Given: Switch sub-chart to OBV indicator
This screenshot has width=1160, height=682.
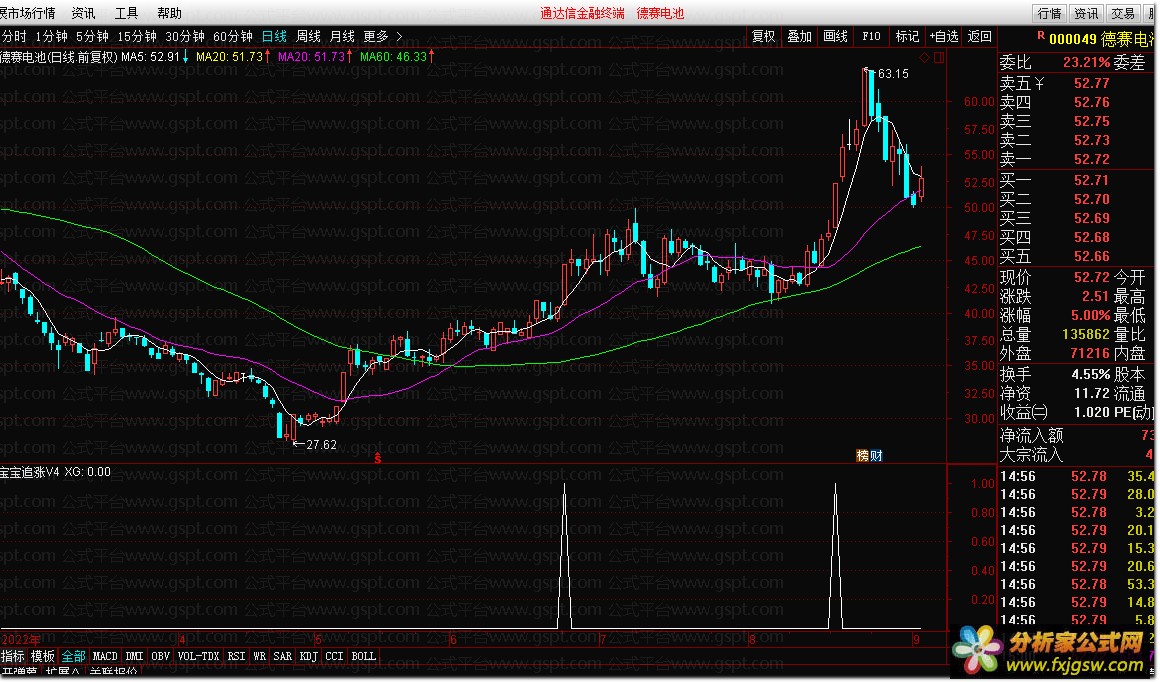Looking at the screenshot, I should [x=161, y=656].
